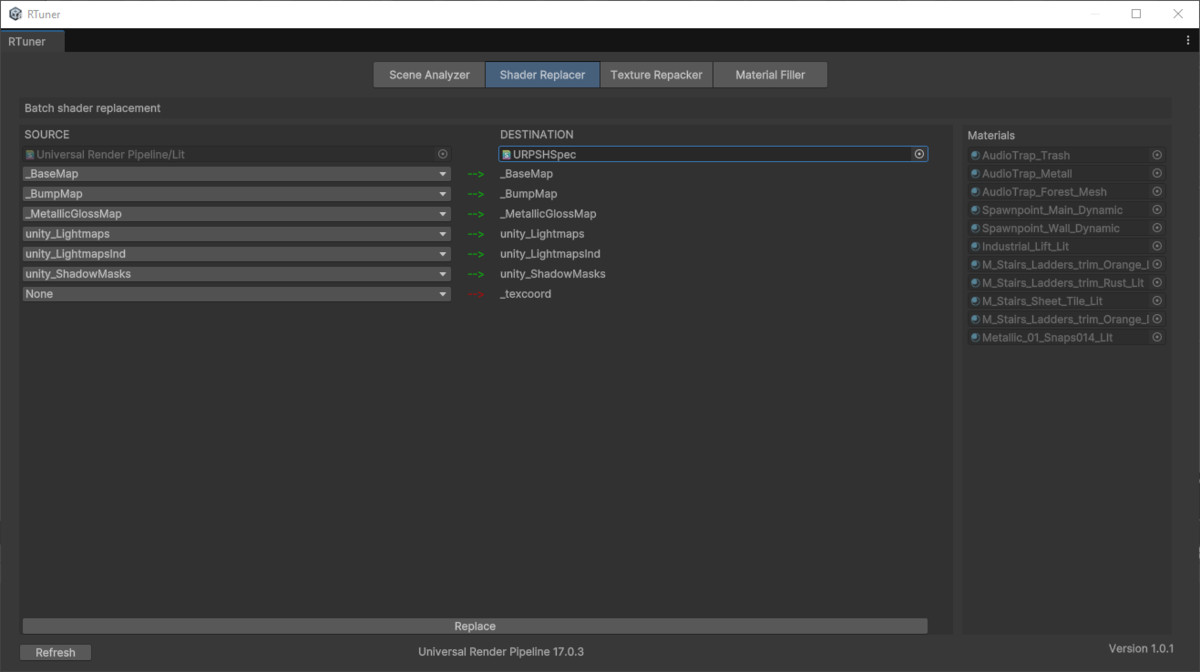Click the object picker circle on Industrial_Lift_Lit
This screenshot has height=672, width=1200.
click(1157, 246)
